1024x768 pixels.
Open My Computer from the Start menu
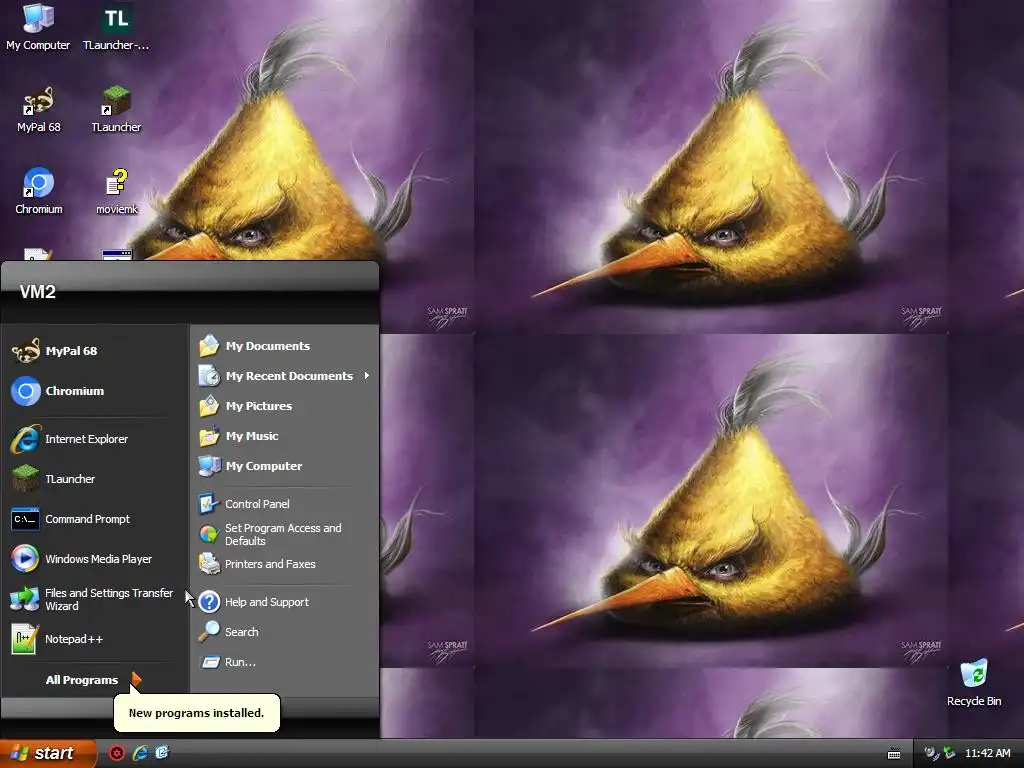click(285, 466)
